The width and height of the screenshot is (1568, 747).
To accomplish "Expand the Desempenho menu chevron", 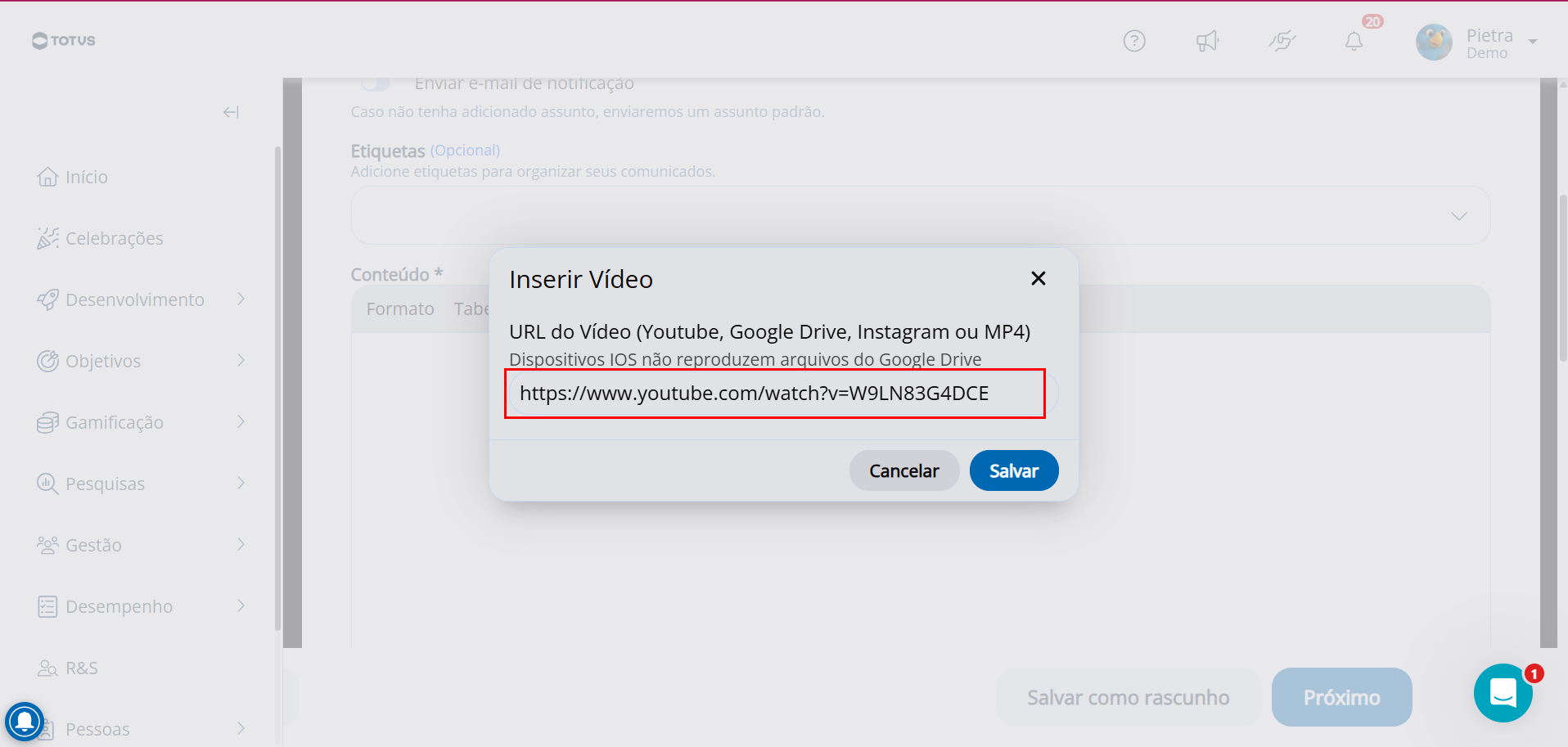I will (x=241, y=606).
